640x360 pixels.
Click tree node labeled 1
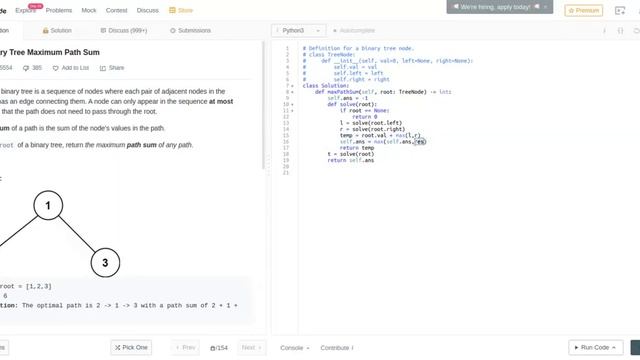[48, 205]
